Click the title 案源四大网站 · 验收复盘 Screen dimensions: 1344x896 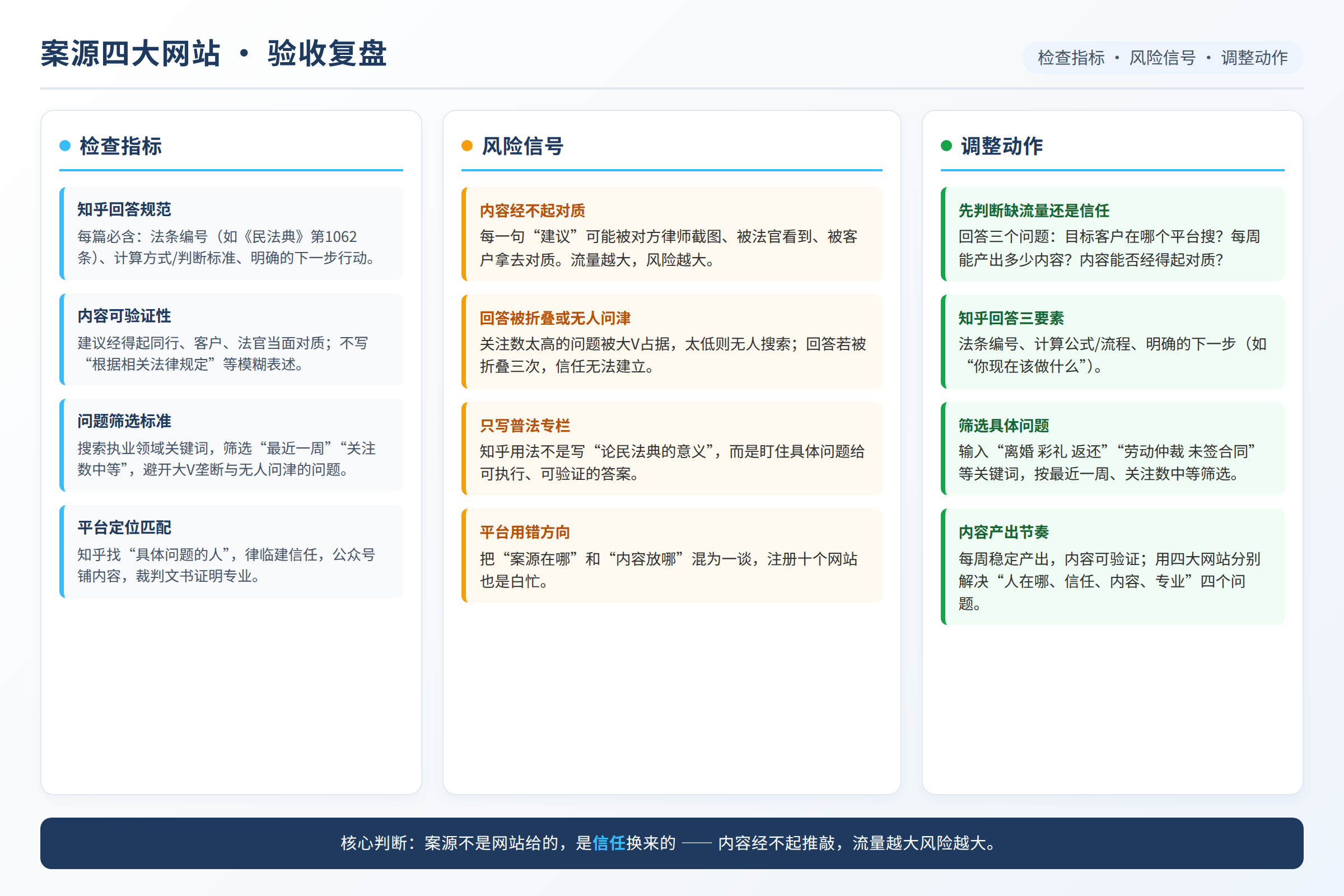tap(214, 54)
